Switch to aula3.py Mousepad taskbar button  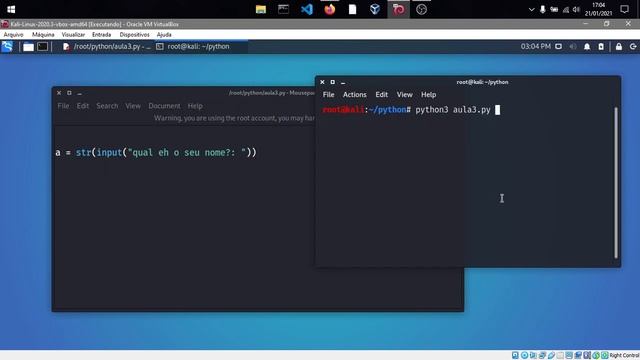107,47
